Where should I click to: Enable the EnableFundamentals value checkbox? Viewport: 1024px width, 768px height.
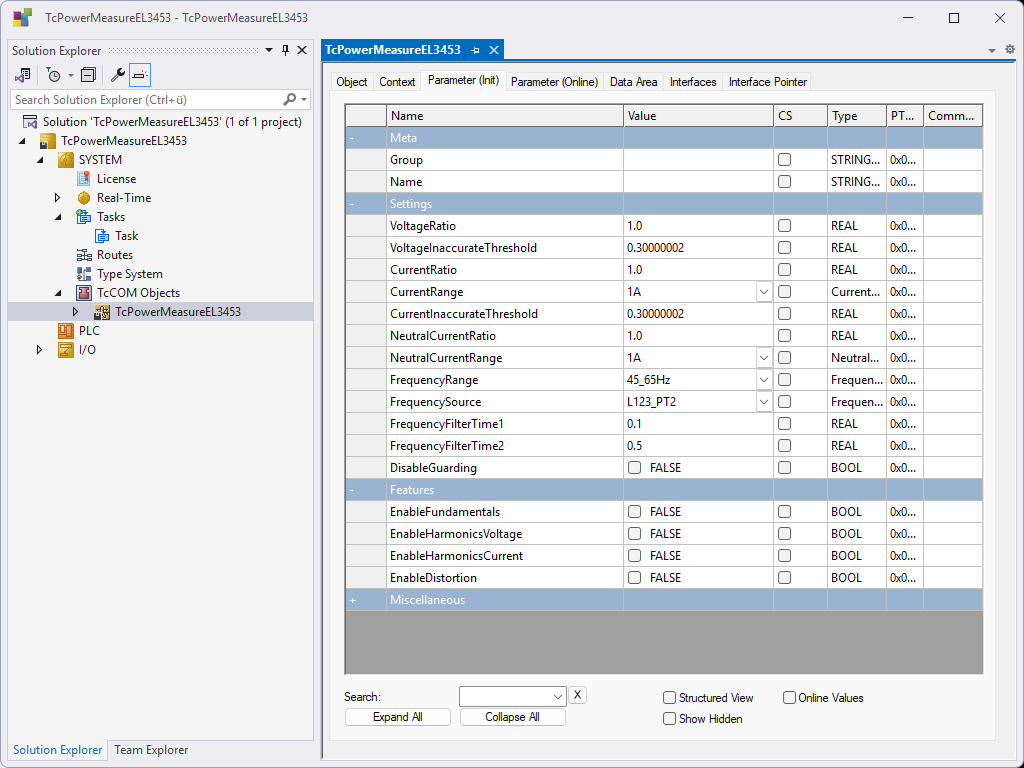pyautogui.click(x=634, y=512)
